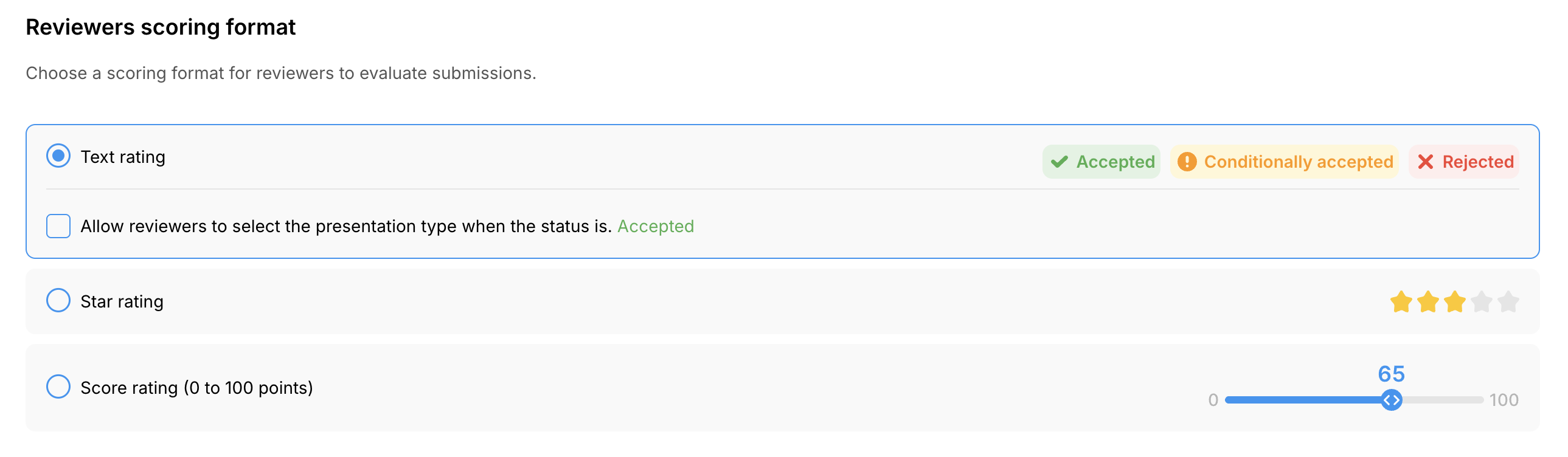Click the Star rating option label
This screenshot has width=1568, height=457.
point(122,302)
